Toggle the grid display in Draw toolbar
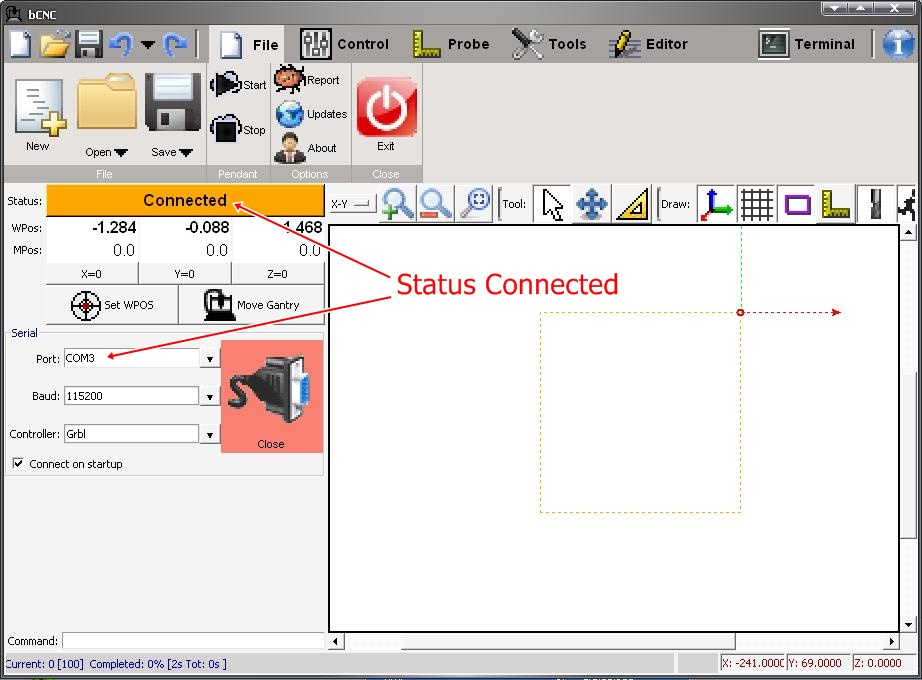The height and width of the screenshot is (680, 922). point(756,204)
